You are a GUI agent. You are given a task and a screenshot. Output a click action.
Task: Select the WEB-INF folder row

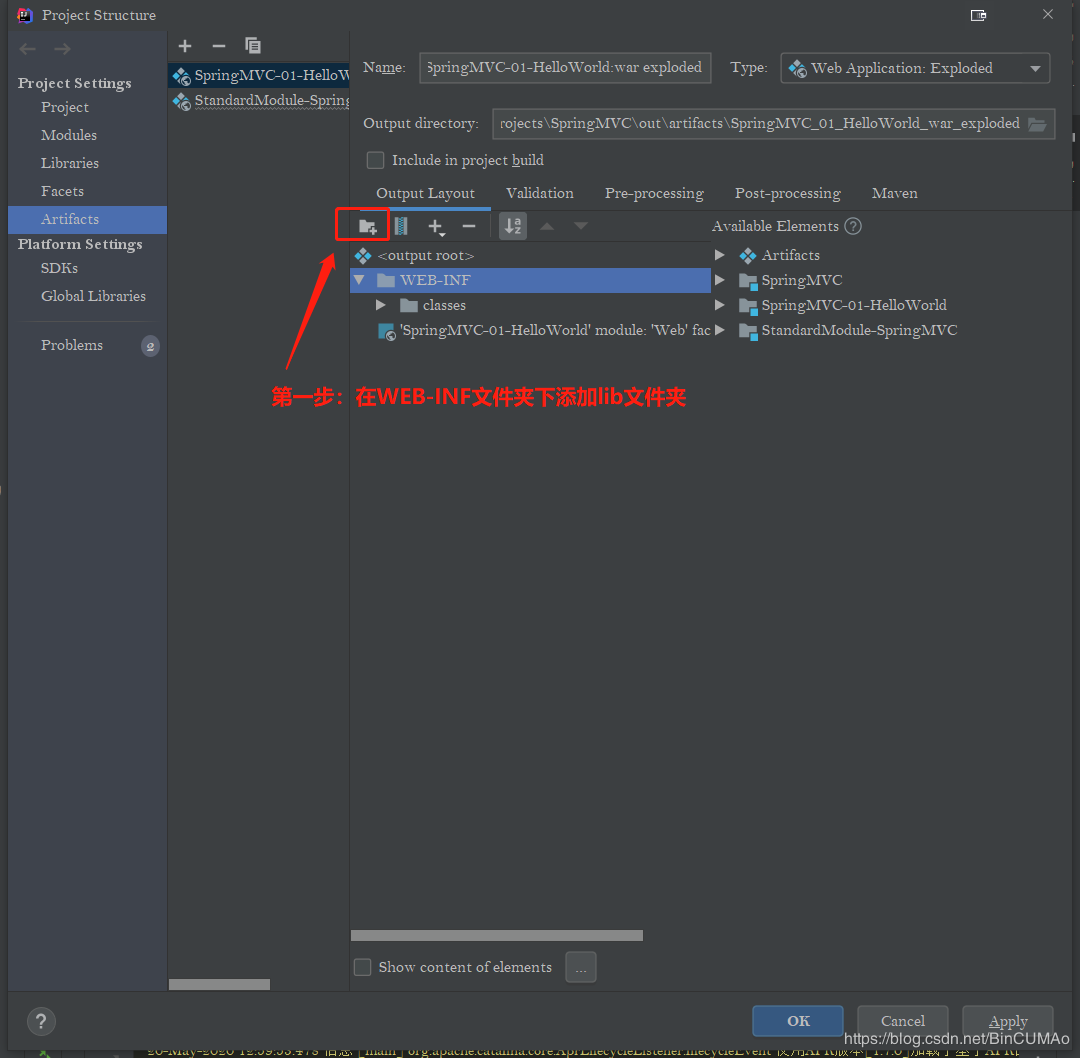531,280
